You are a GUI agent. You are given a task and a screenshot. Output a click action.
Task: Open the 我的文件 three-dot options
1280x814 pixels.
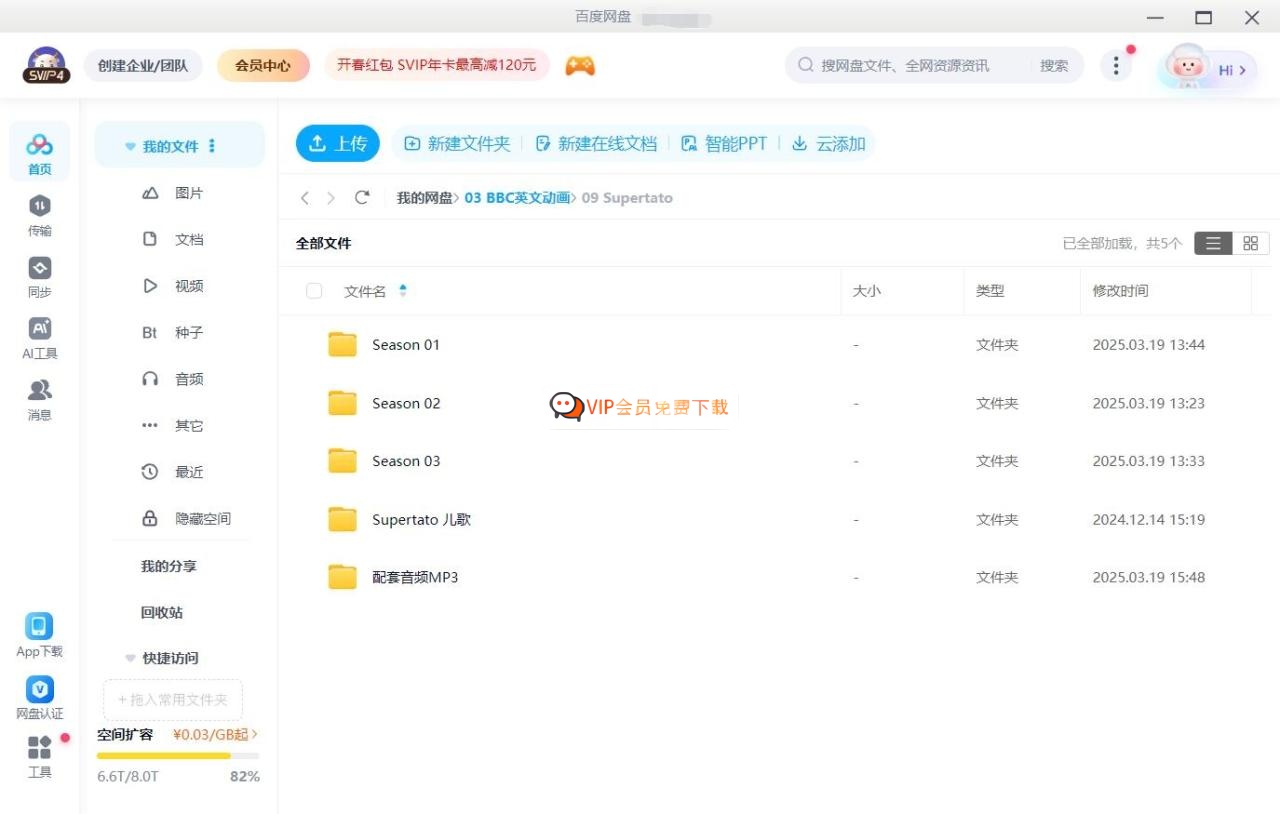(x=212, y=146)
